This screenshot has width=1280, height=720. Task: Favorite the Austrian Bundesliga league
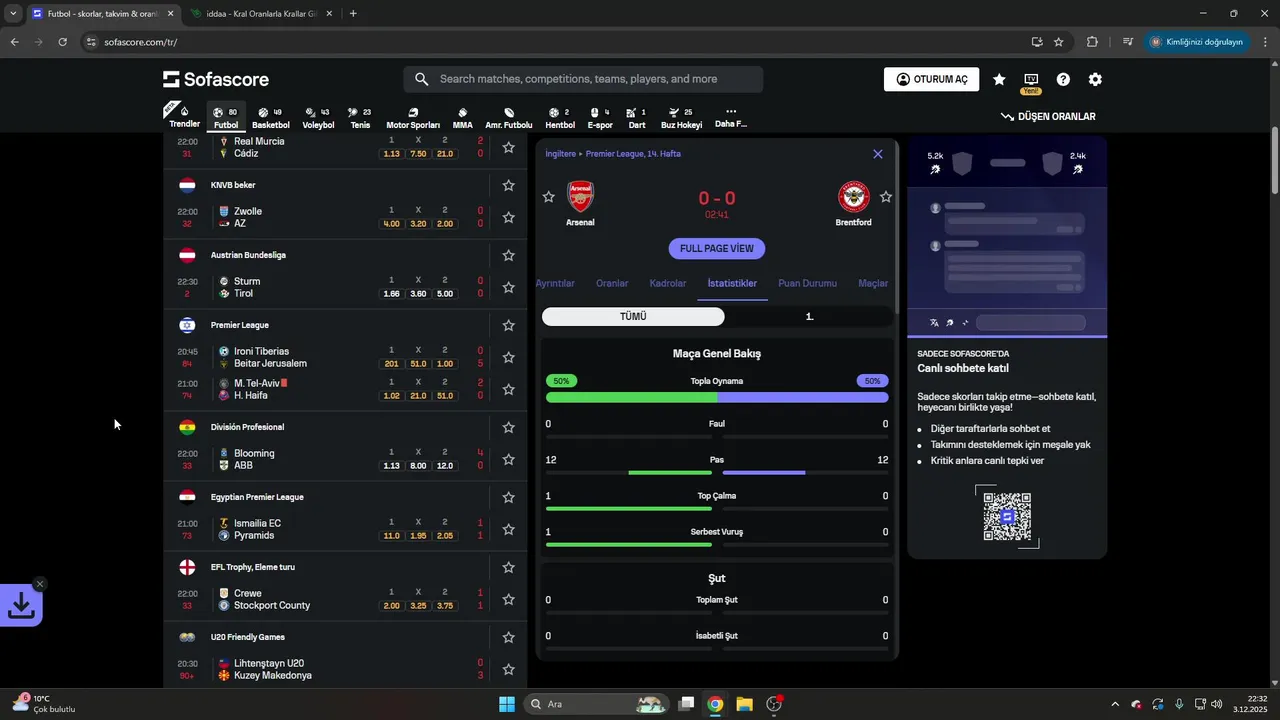click(x=508, y=255)
